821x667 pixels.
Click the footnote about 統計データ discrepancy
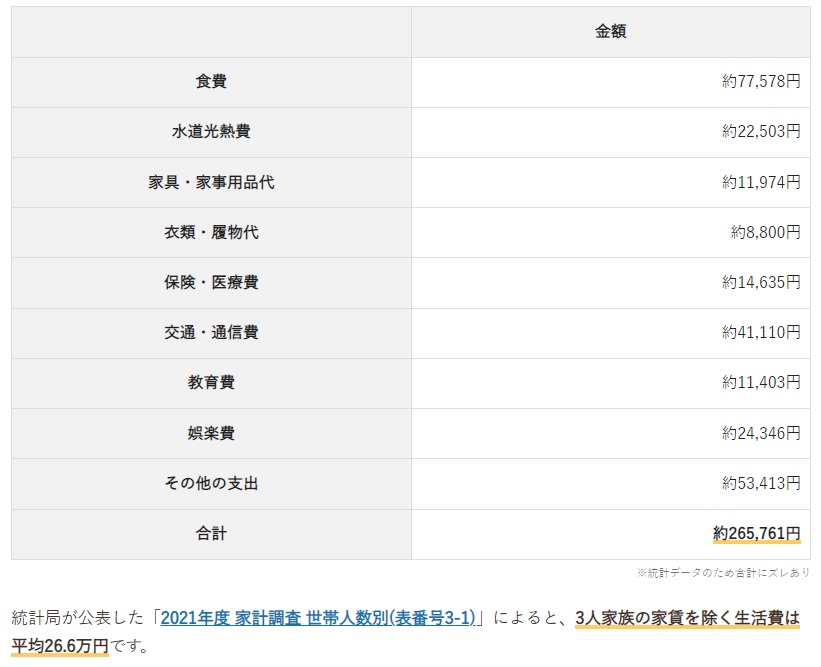tap(722, 573)
